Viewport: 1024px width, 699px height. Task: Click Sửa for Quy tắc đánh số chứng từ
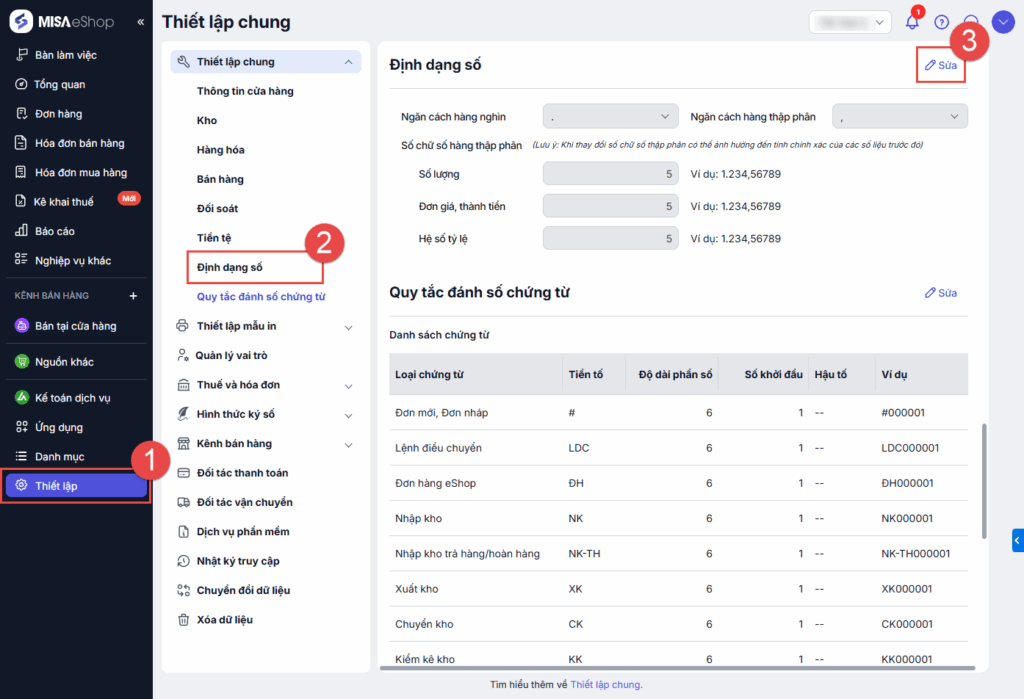(940, 293)
